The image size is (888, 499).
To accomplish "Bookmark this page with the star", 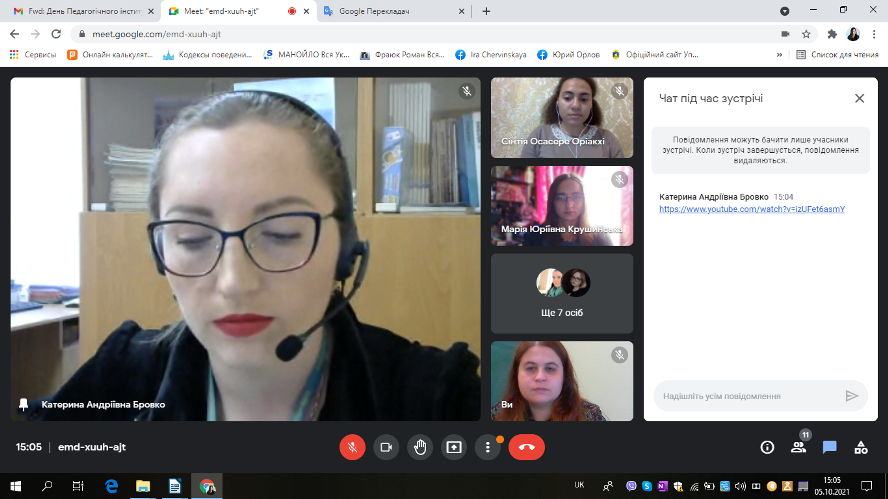I will point(806,34).
